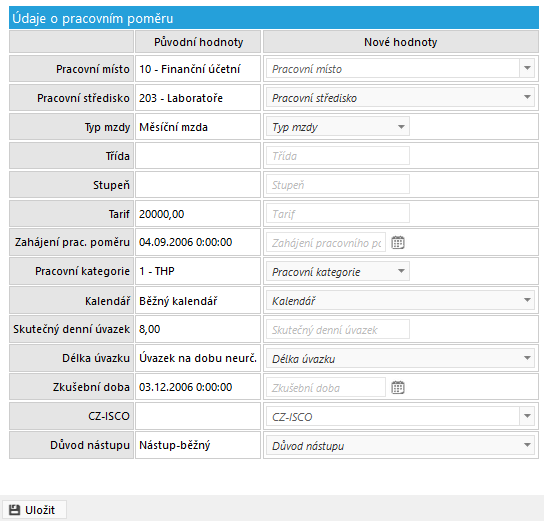Open calendar picker for Zahájení pracovního poměru
Viewport: 544px width, 521px height.
pos(398,242)
